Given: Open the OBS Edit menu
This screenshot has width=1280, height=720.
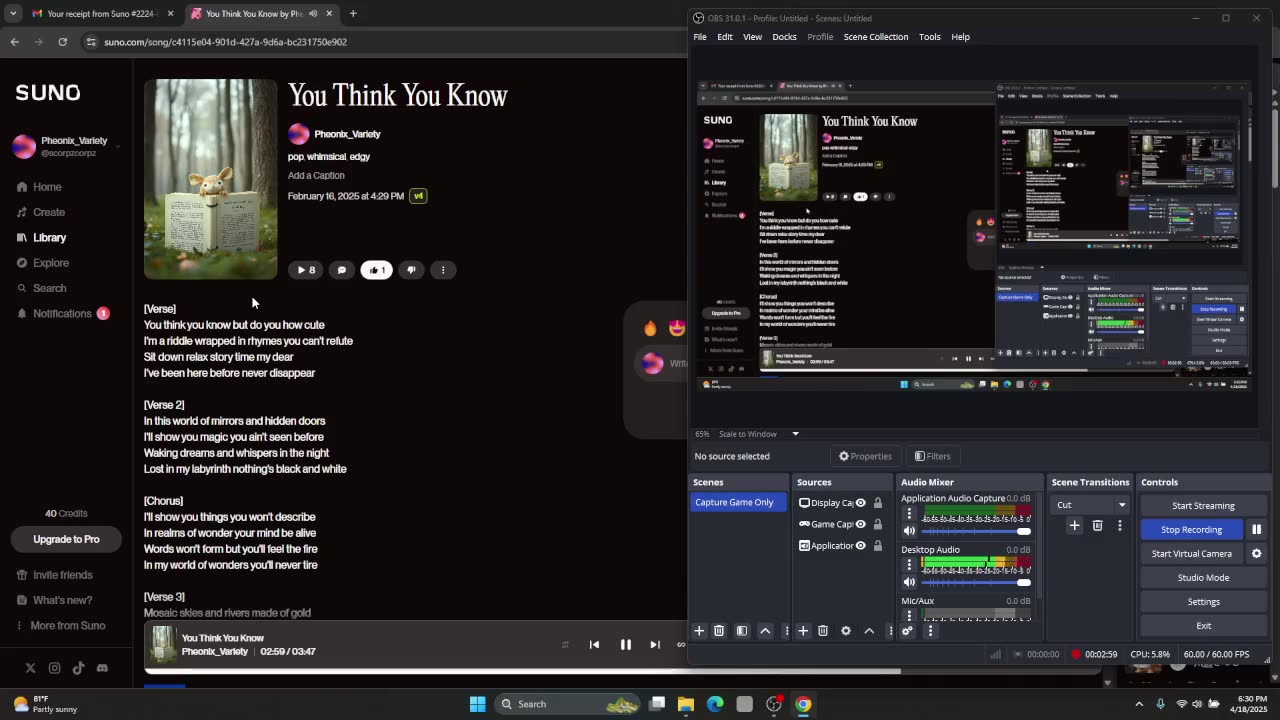Looking at the screenshot, I should coord(725,37).
